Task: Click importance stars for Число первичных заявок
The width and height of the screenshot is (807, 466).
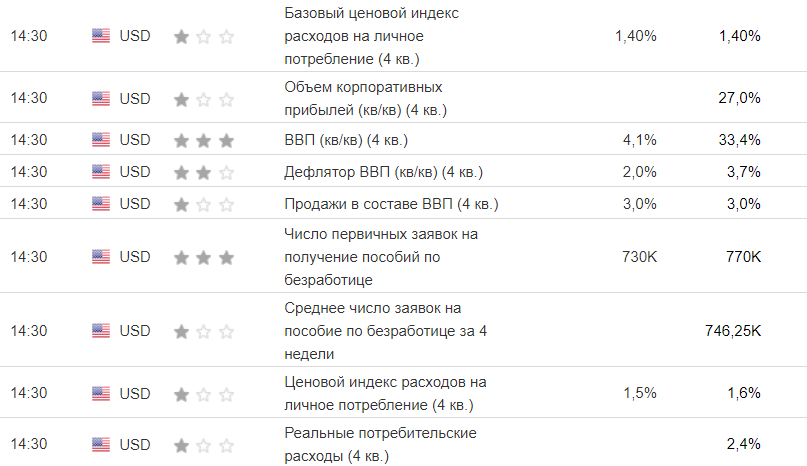Action: coord(204,257)
